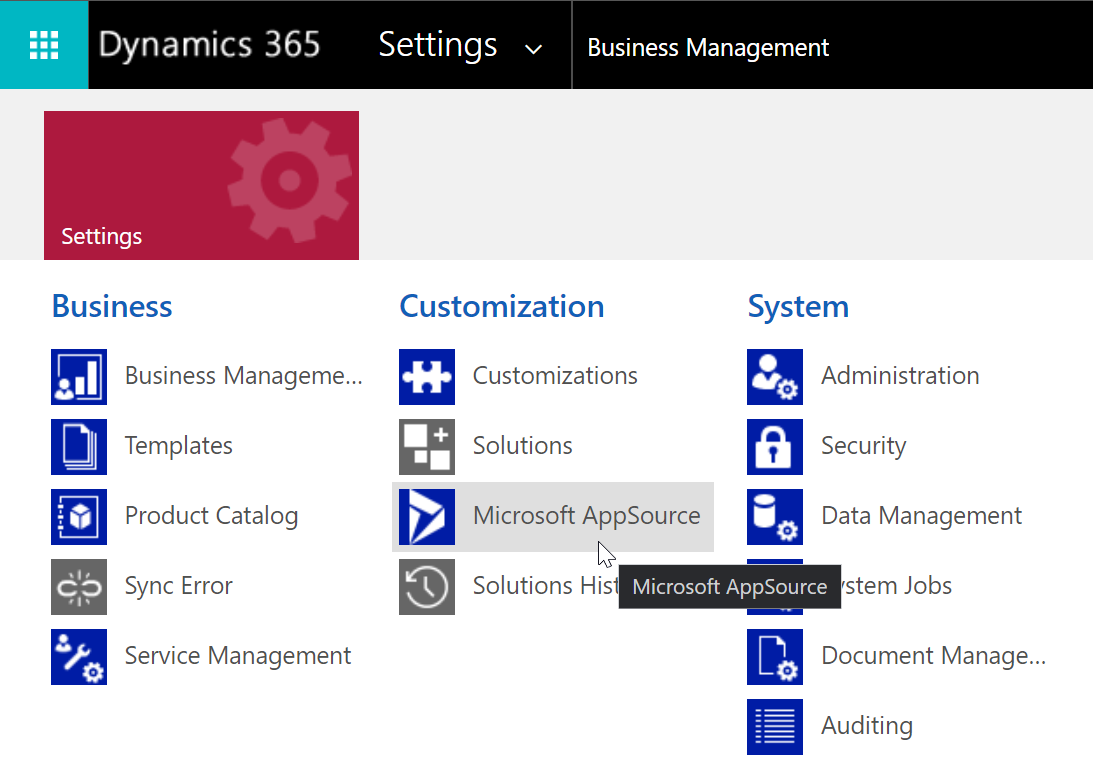Open the Security link
Screen dimensions: 1093x764
(864, 446)
